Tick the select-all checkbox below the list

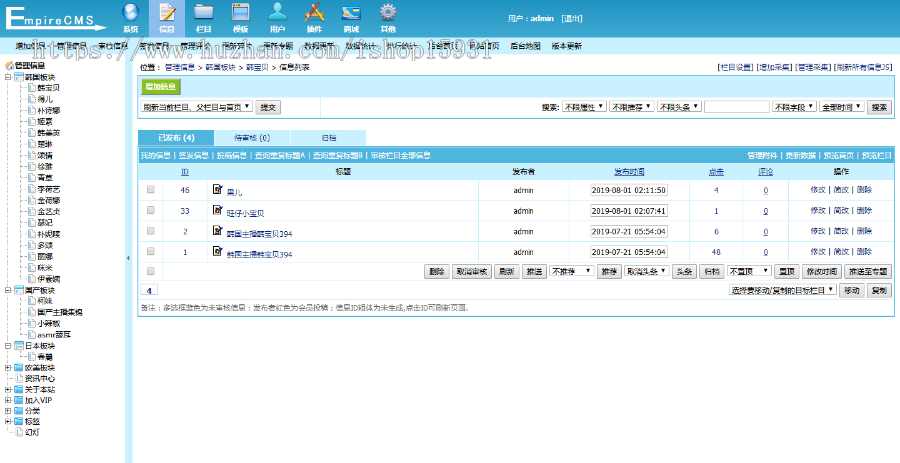point(150,271)
